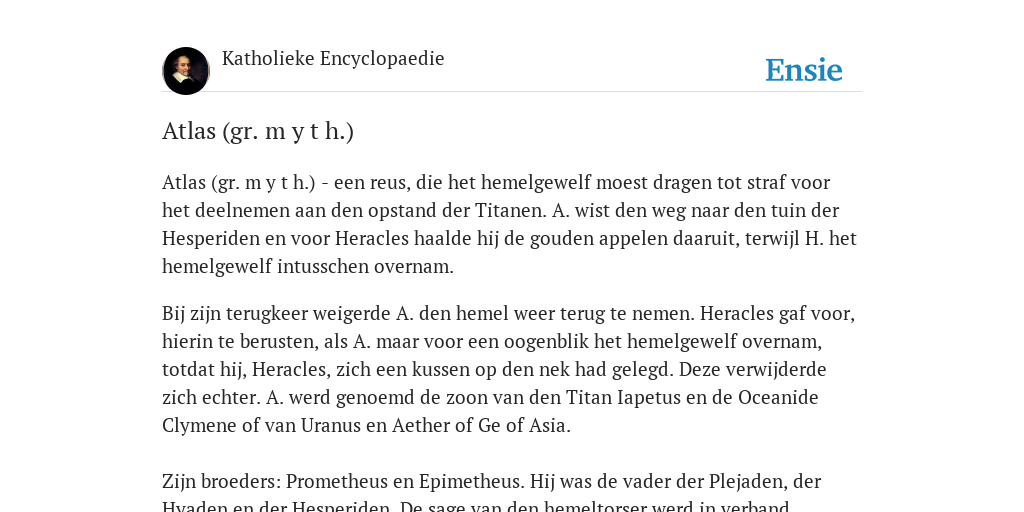Click the word 'Oceanide' in the second paragraph
The height and width of the screenshot is (512, 1024).
pos(778,397)
